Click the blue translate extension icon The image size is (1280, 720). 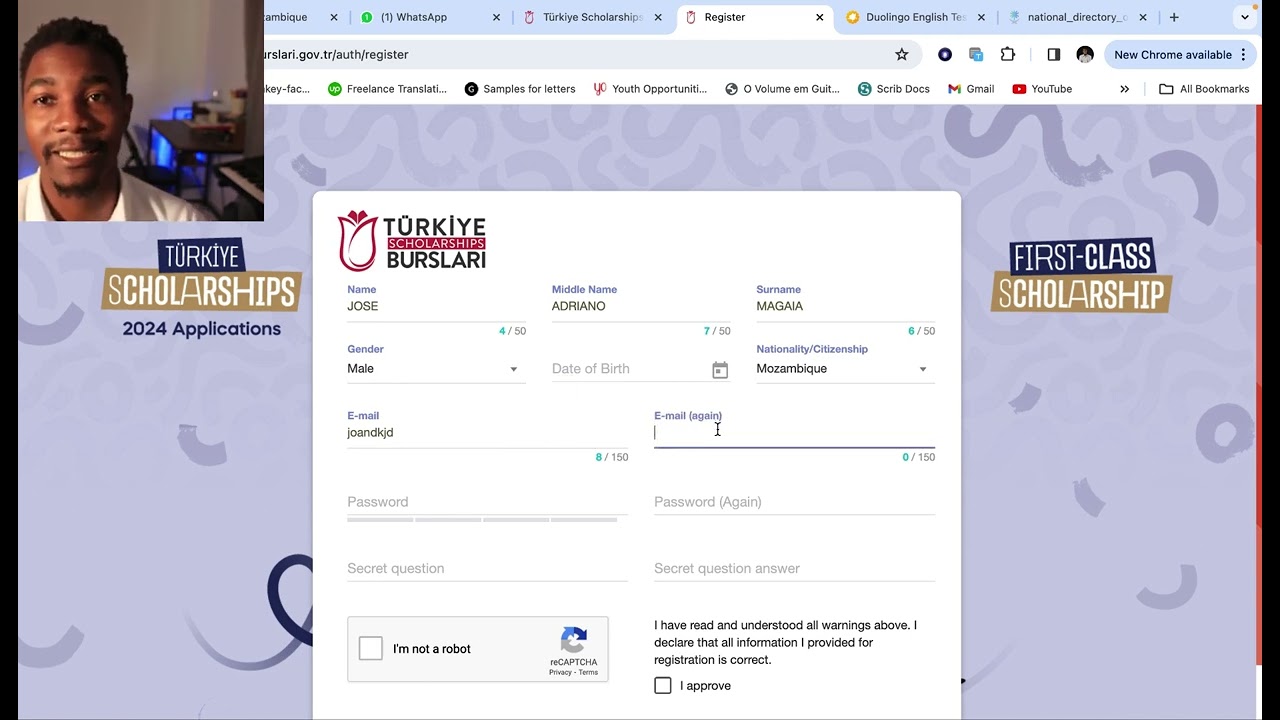coord(976,55)
